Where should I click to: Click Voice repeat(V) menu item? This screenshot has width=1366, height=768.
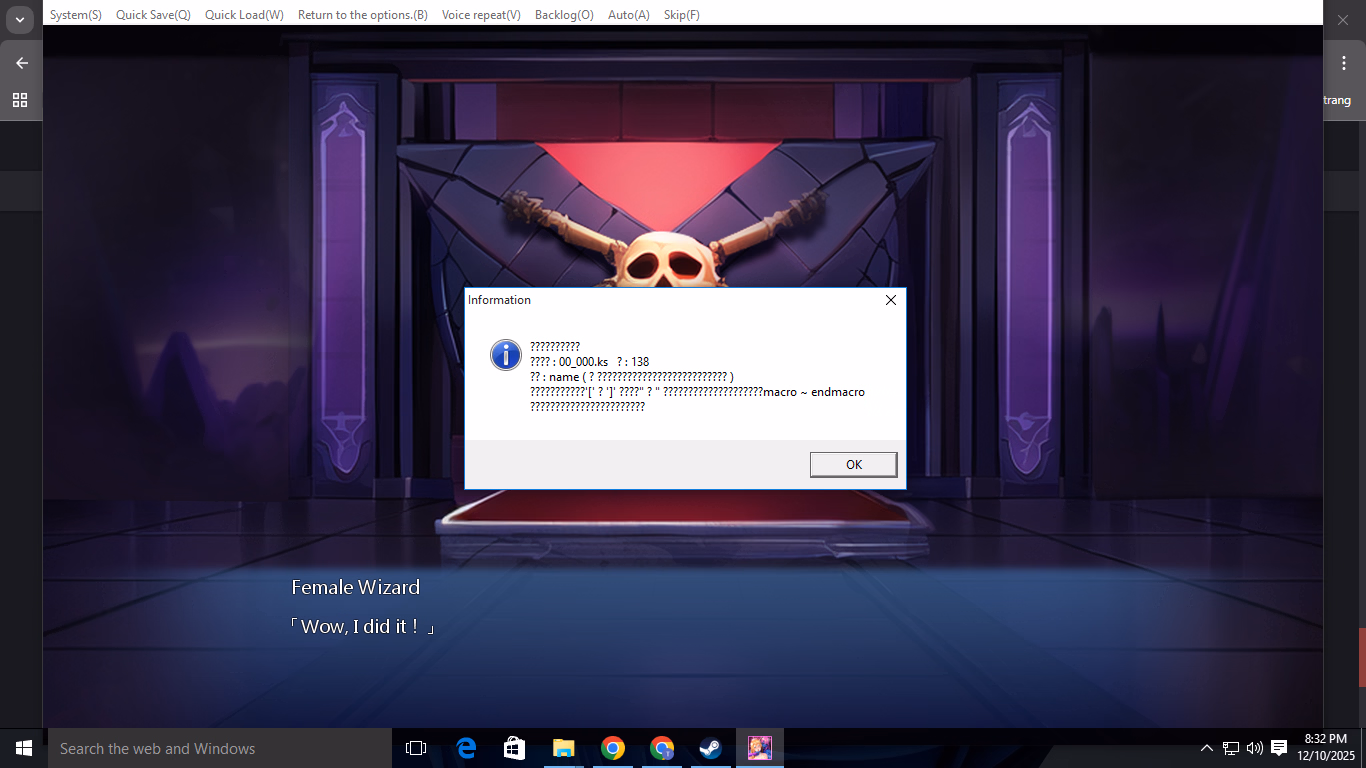click(x=481, y=15)
